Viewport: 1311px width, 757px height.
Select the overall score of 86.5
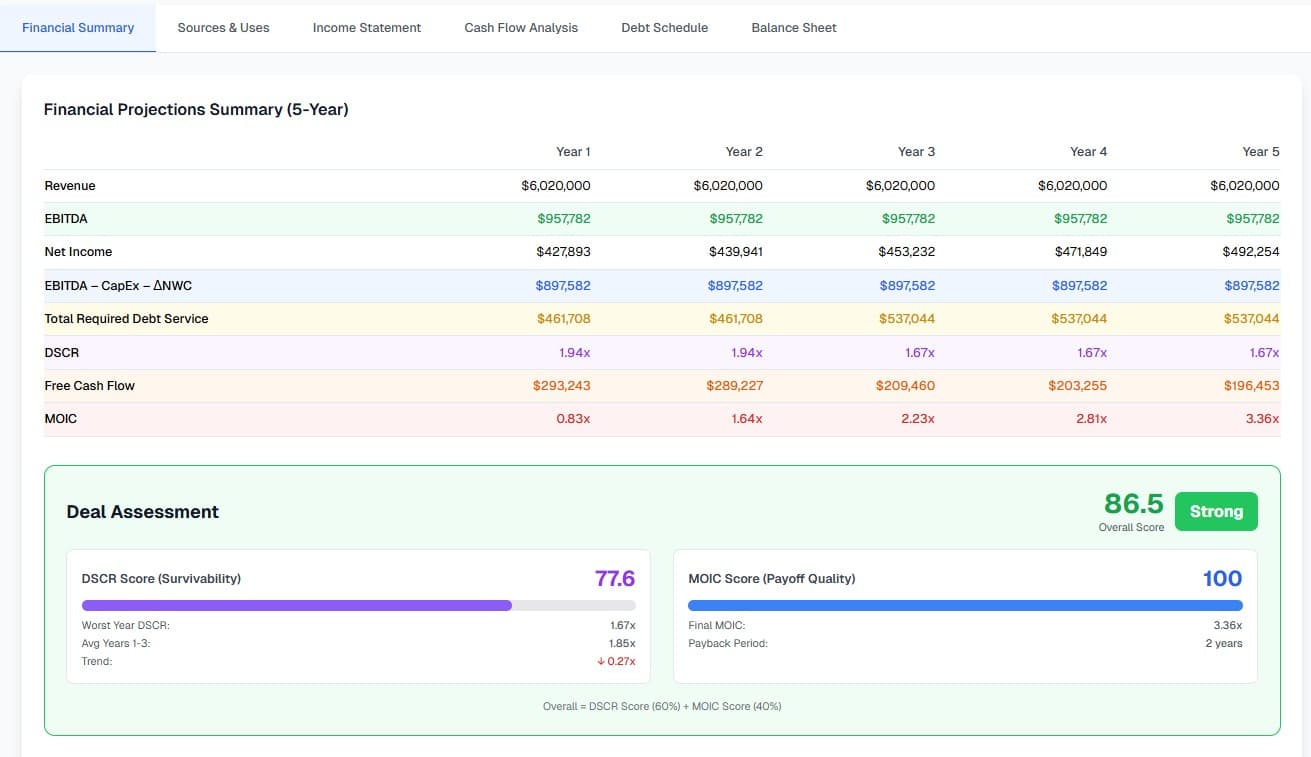pyautogui.click(x=1132, y=503)
